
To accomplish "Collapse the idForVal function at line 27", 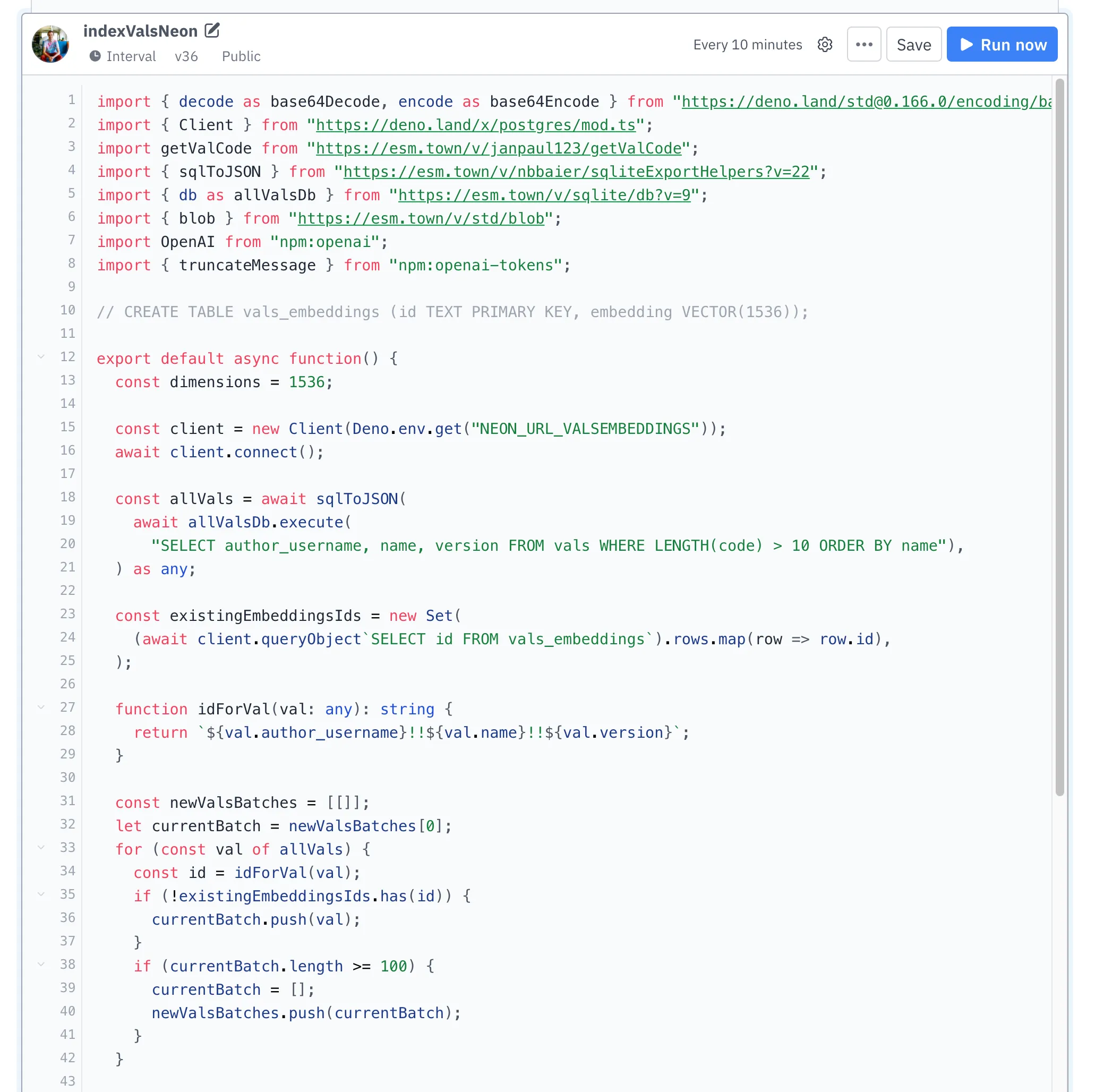I will tap(41, 707).
